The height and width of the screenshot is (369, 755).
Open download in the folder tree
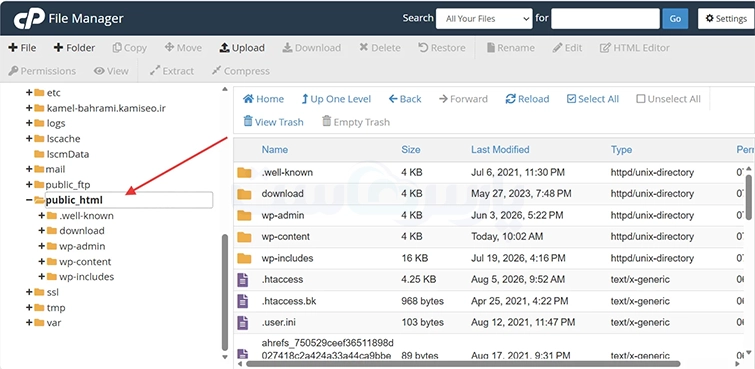coord(82,231)
